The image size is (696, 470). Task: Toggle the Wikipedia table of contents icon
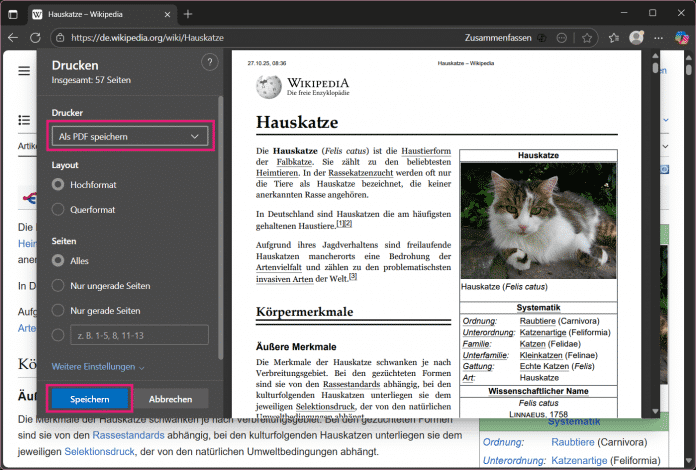[x=24, y=120]
